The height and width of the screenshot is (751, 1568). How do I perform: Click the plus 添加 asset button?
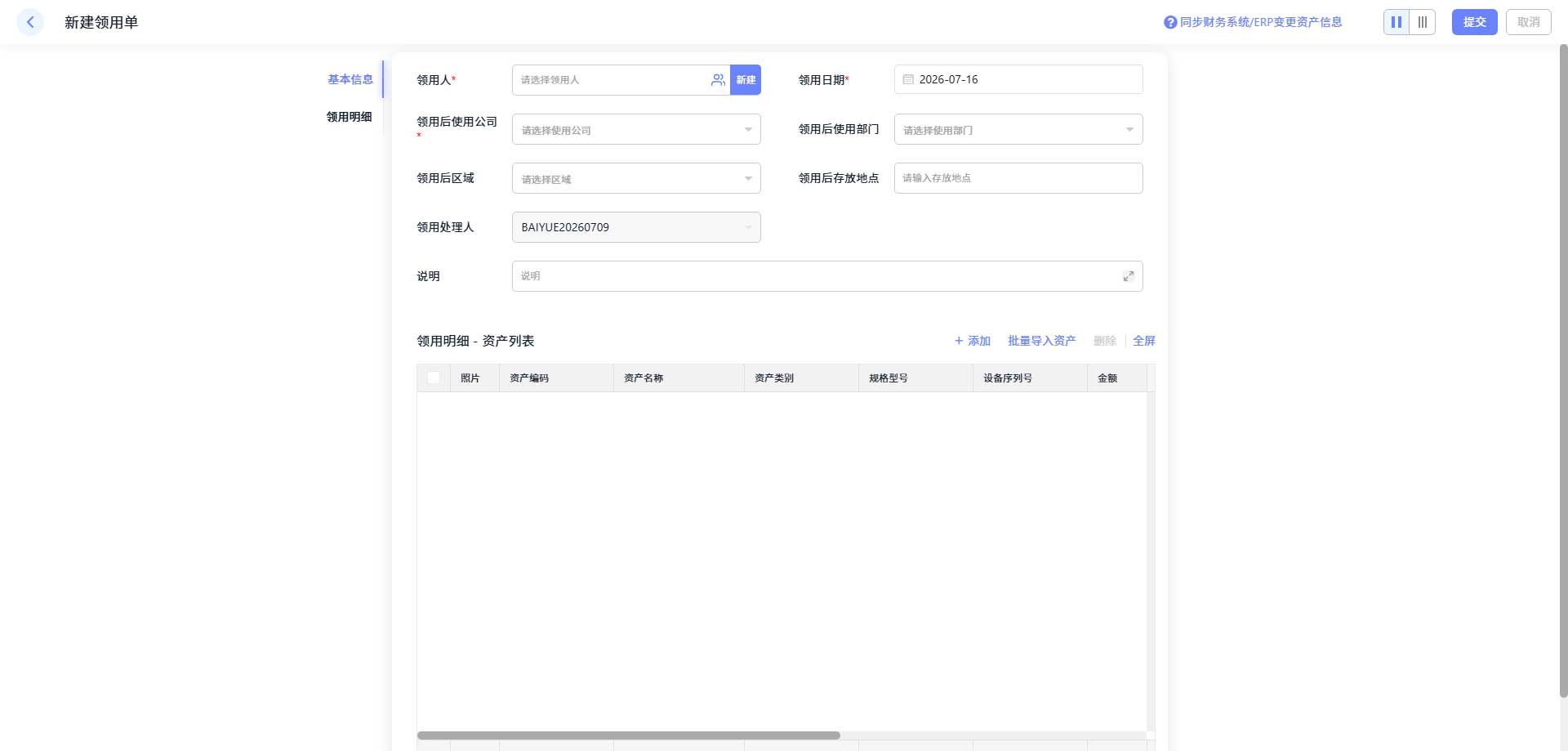[972, 341]
